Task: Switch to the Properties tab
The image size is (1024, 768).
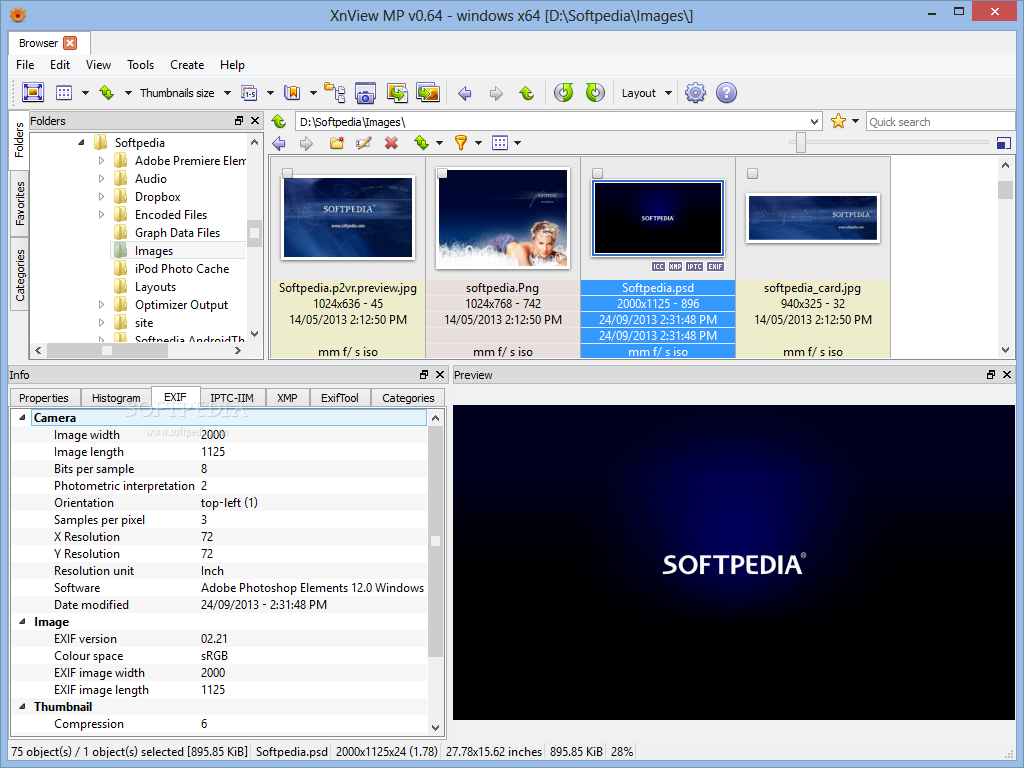Action: click(x=44, y=398)
